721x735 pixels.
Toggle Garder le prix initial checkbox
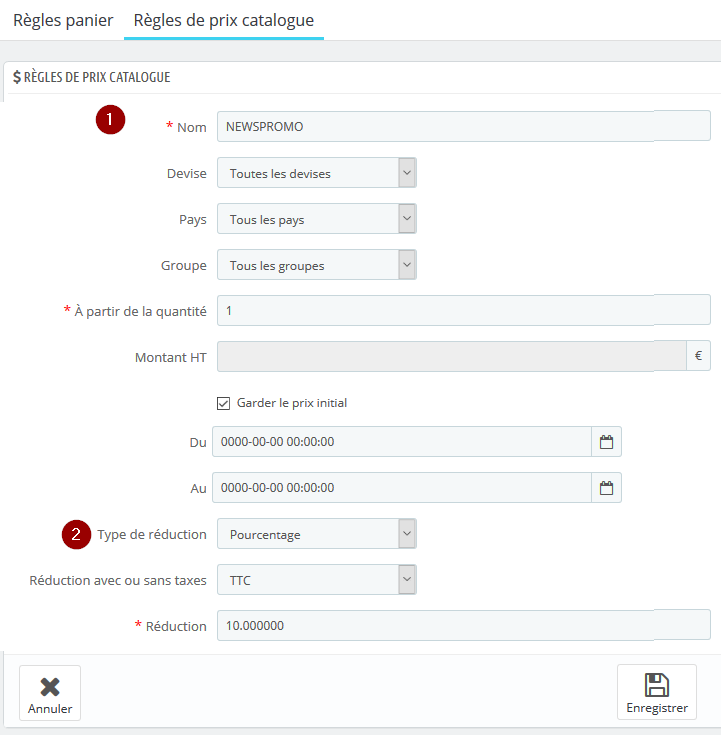click(223, 403)
